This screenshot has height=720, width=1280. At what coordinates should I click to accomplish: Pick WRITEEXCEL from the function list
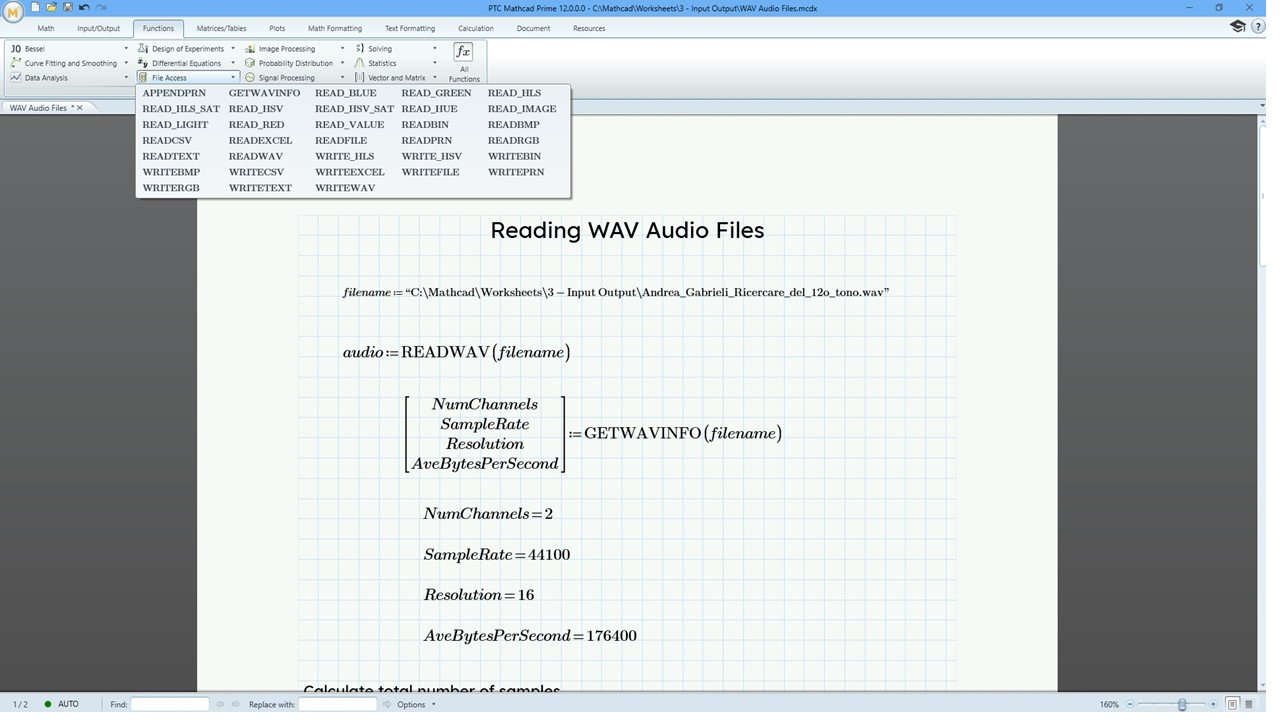[x=349, y=172]
